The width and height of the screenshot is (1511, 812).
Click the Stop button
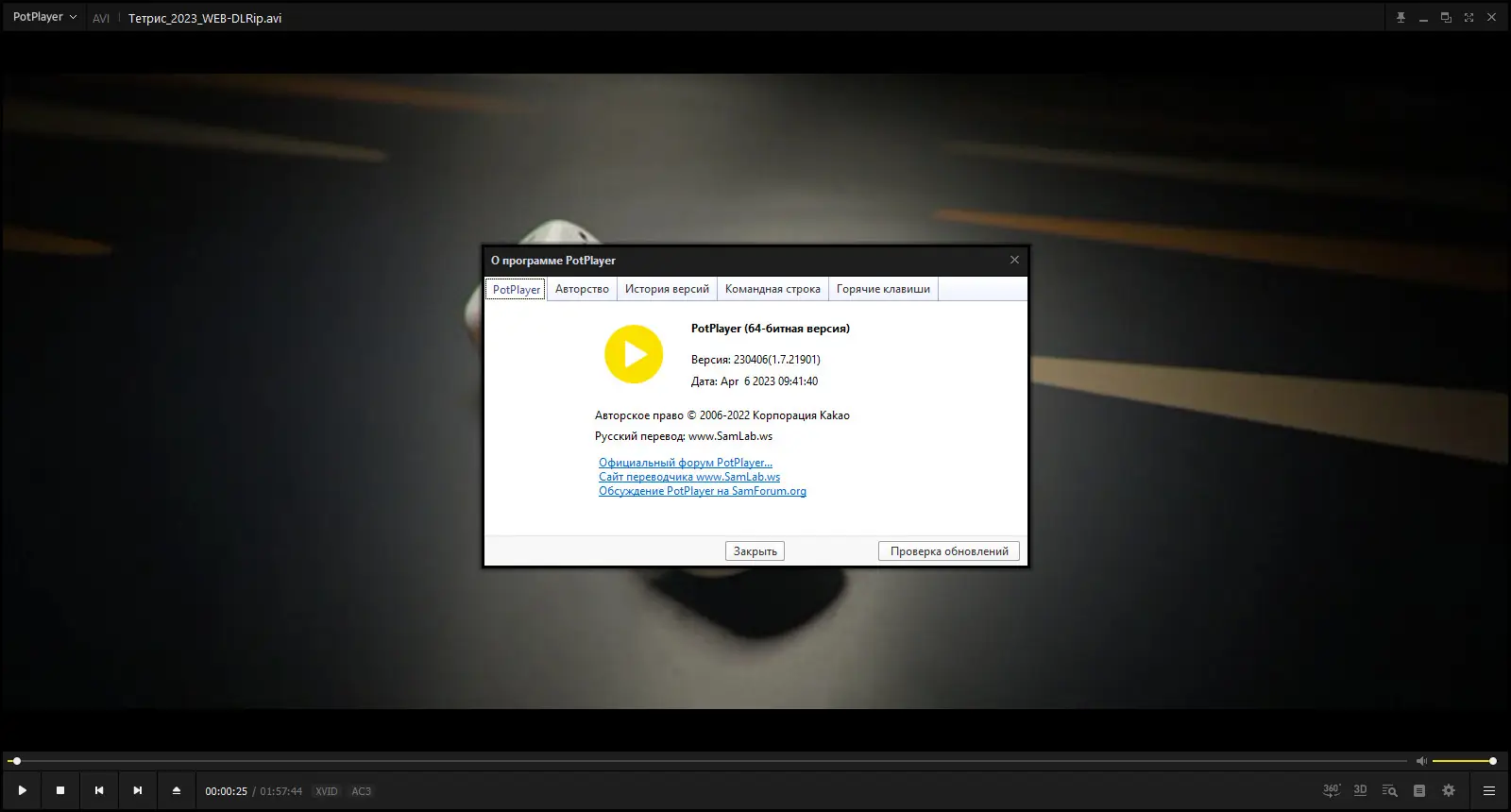pos(60,790)
